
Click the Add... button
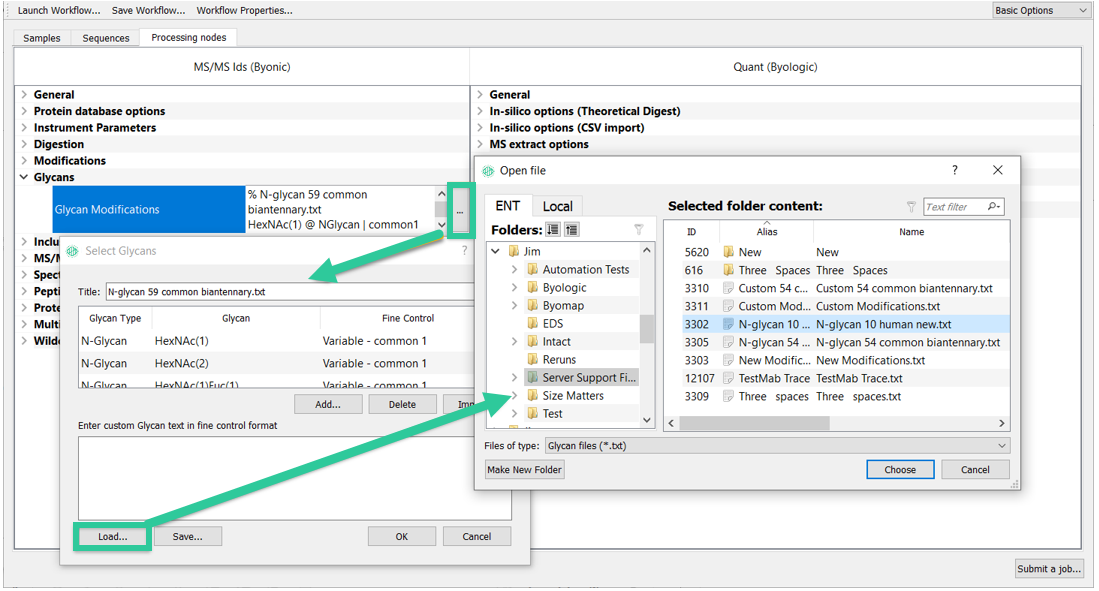pyautogui.click(x=328, y=405)
